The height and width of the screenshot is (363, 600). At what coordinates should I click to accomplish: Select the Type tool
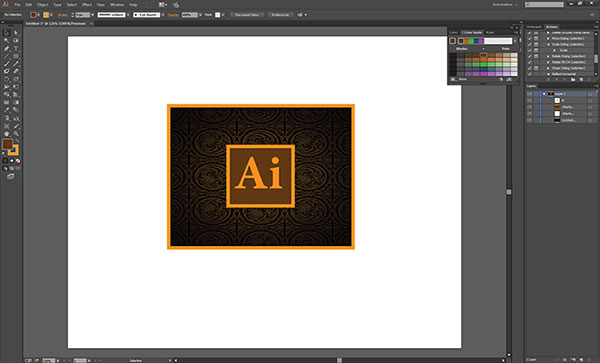pyautogui.click(x=16, y=49)
